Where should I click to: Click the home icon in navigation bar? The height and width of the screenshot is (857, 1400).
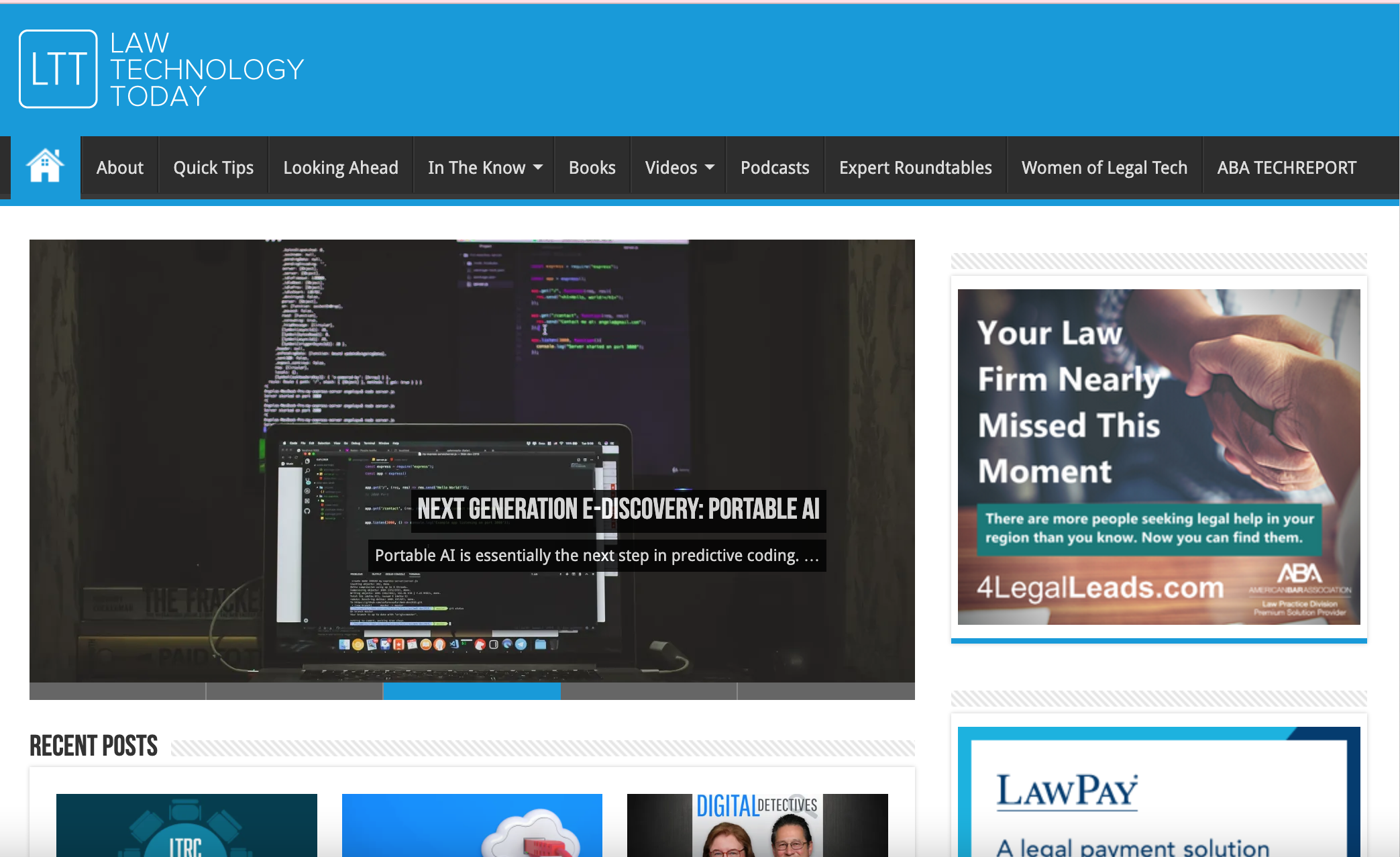[x=45, y=167]
